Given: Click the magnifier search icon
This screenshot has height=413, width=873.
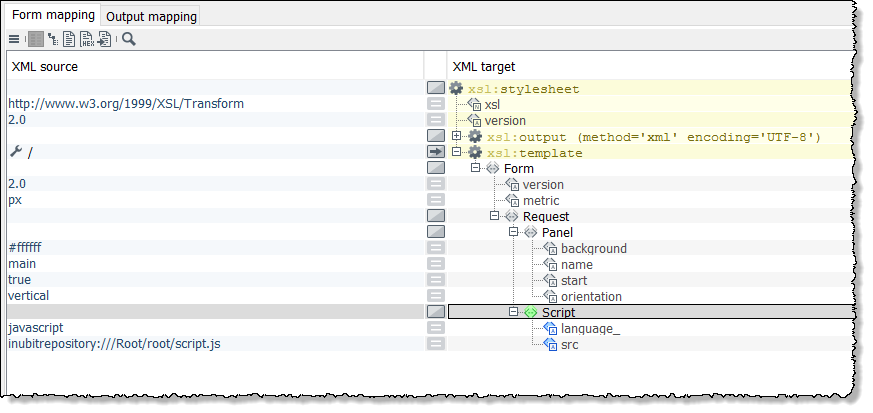Looking at the screenshot, I should point(129,39).
